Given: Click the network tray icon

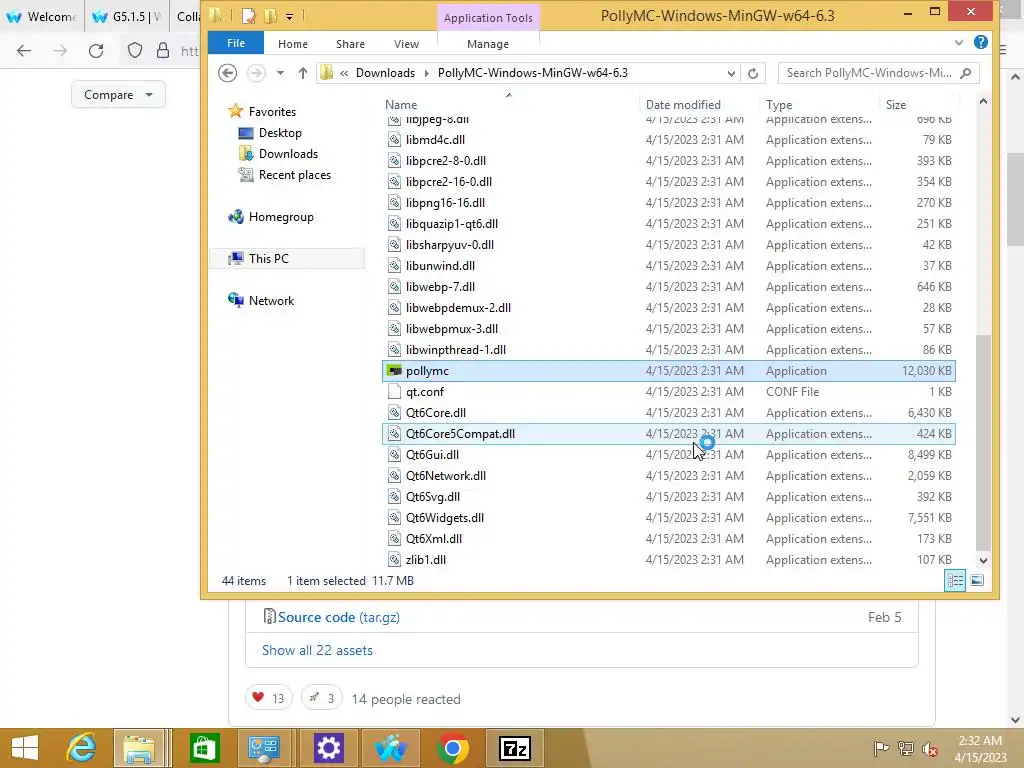Looking at the screenshot, I should [x=906, y=749].
